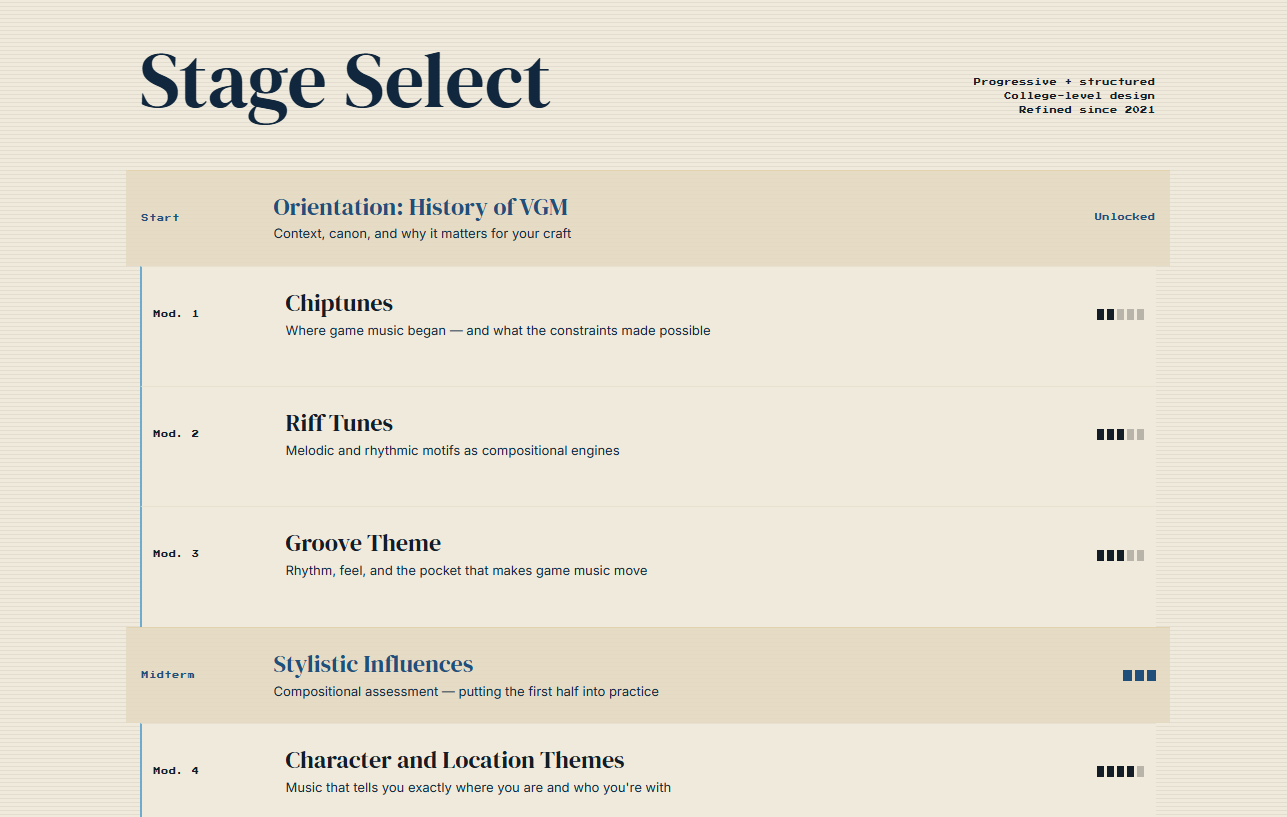Click the blue Stylistic Influences midterm blocks
This screenshot has height=817, width=1287.
1139,676
